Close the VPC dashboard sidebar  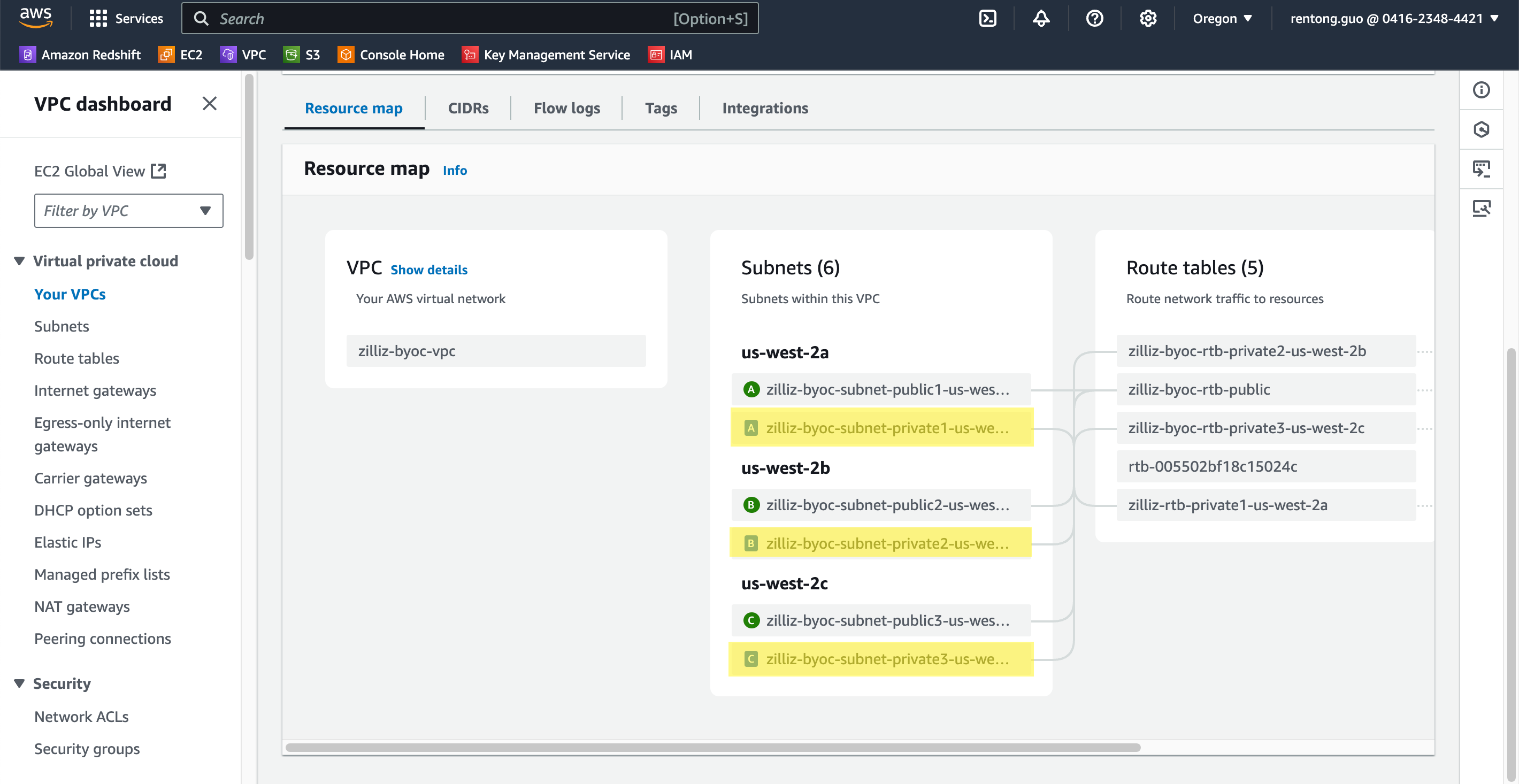point(209,104)
